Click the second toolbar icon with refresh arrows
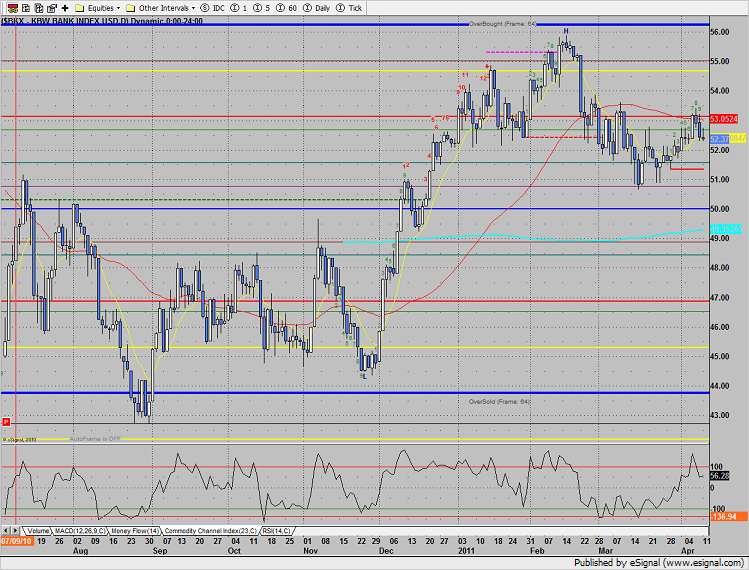The height and width of the screenshot is (570, 749). click(x=26, y=8)
